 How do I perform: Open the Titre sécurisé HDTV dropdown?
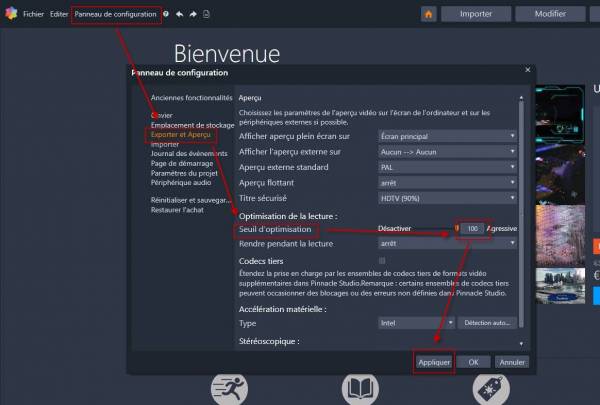point(447,199)
